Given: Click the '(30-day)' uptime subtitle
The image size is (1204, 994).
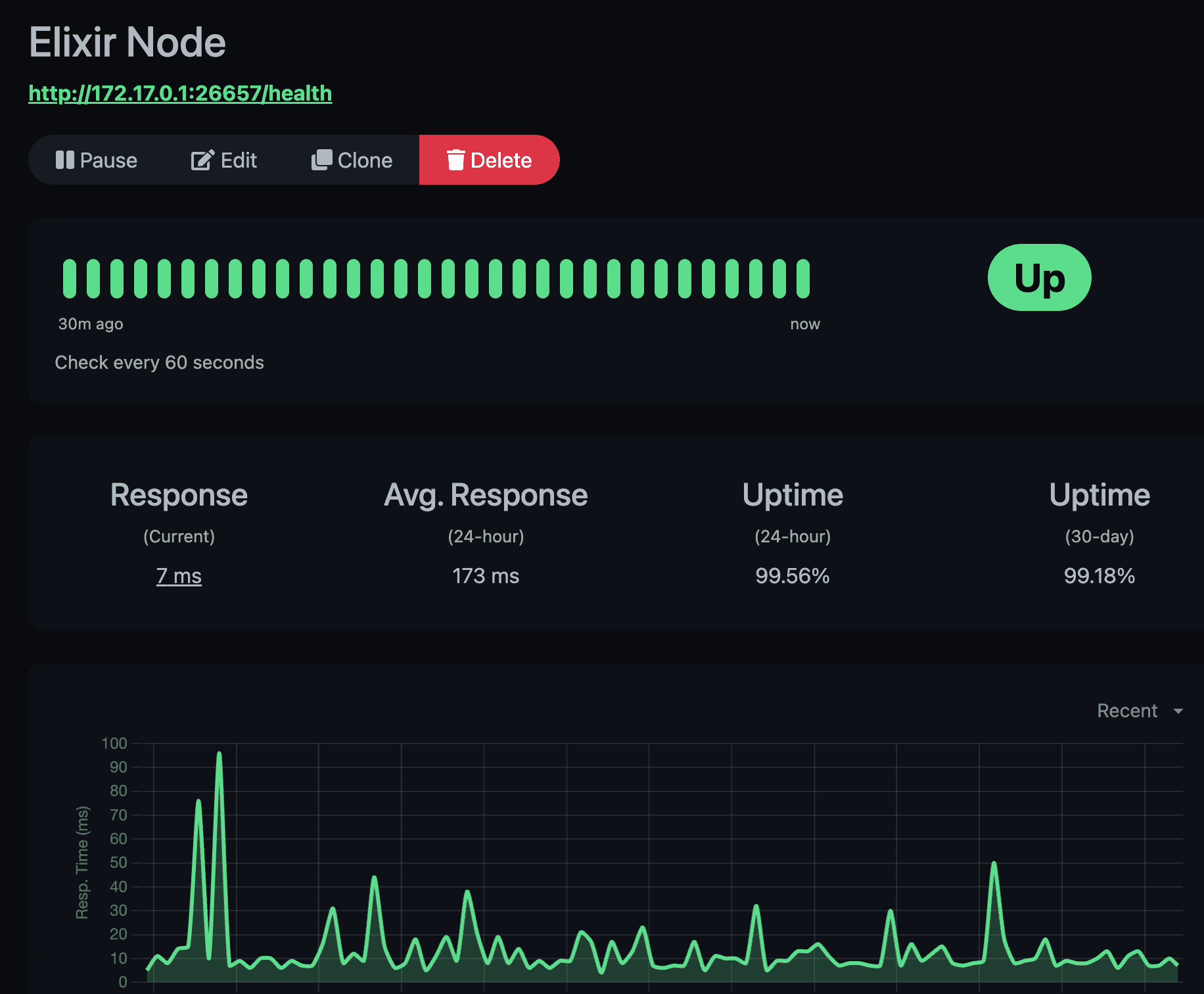Looking at the screenshot, I should pyautogui.click(x=1100, y=536).
